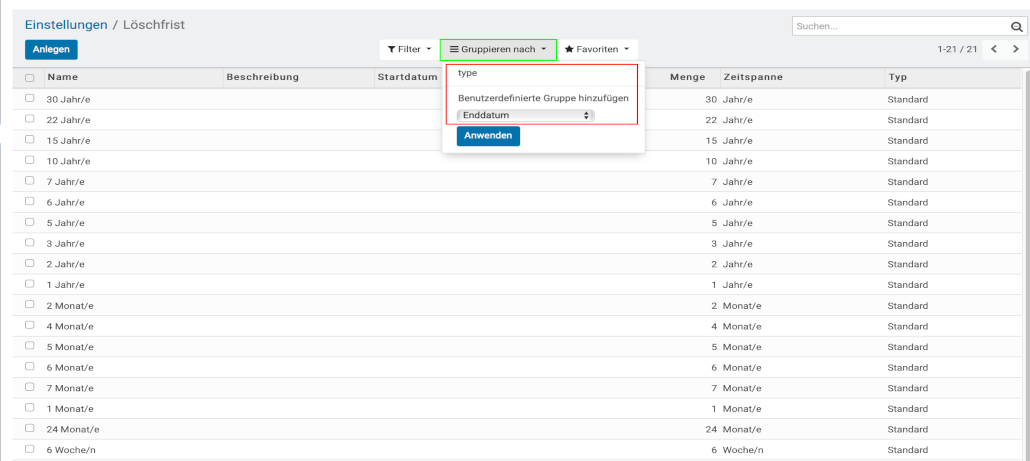
Task: Select the 7 Jahr/e row checkbox
Action: [30, 181]
